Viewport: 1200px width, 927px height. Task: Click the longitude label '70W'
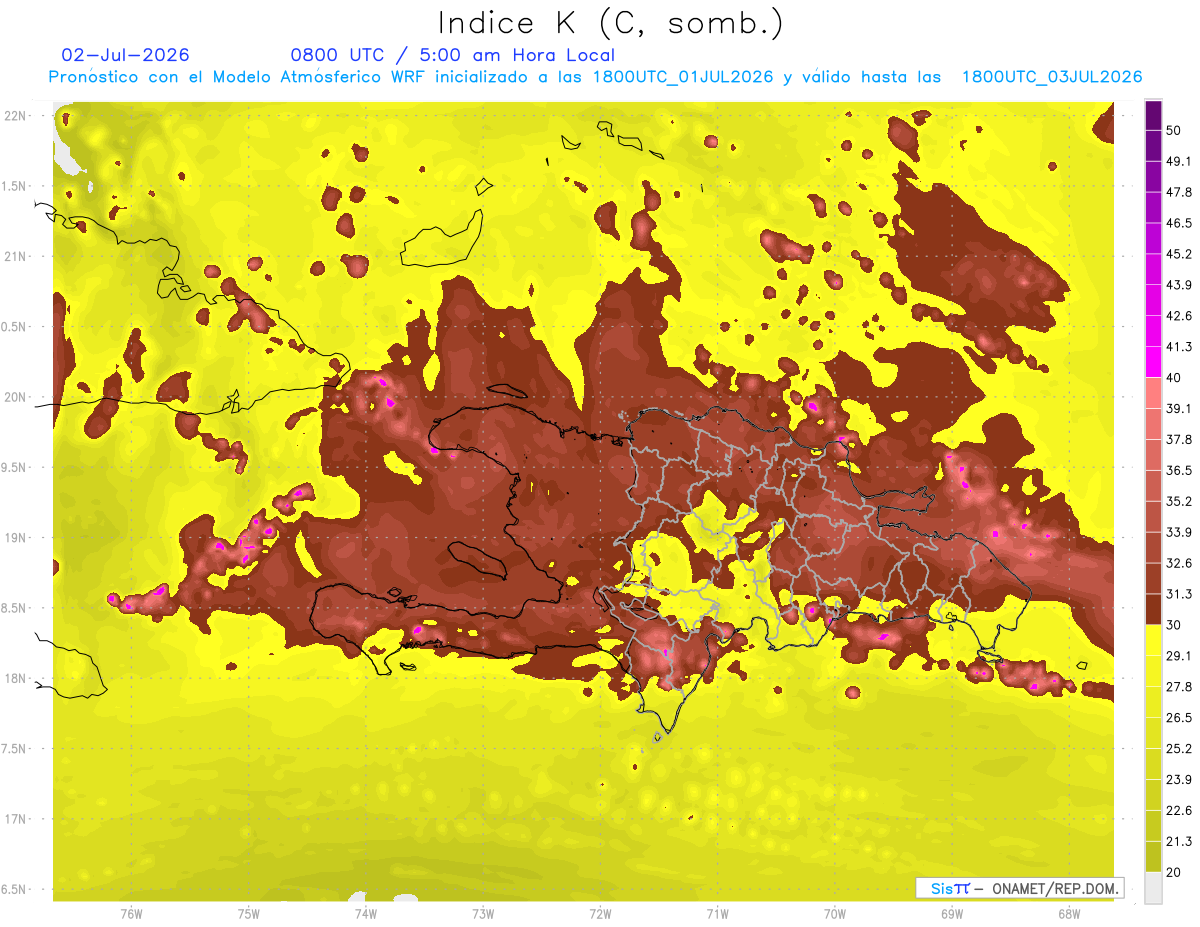click(x=835, y=914)
